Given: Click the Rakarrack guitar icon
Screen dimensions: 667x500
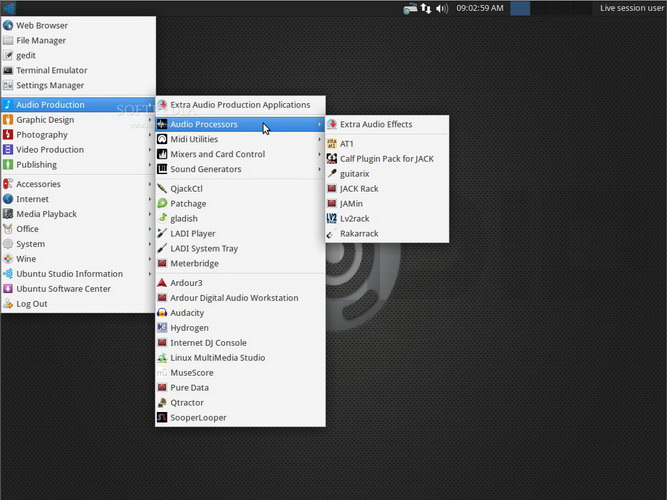Looking at the screenshot, I should [x=332, y=233].
